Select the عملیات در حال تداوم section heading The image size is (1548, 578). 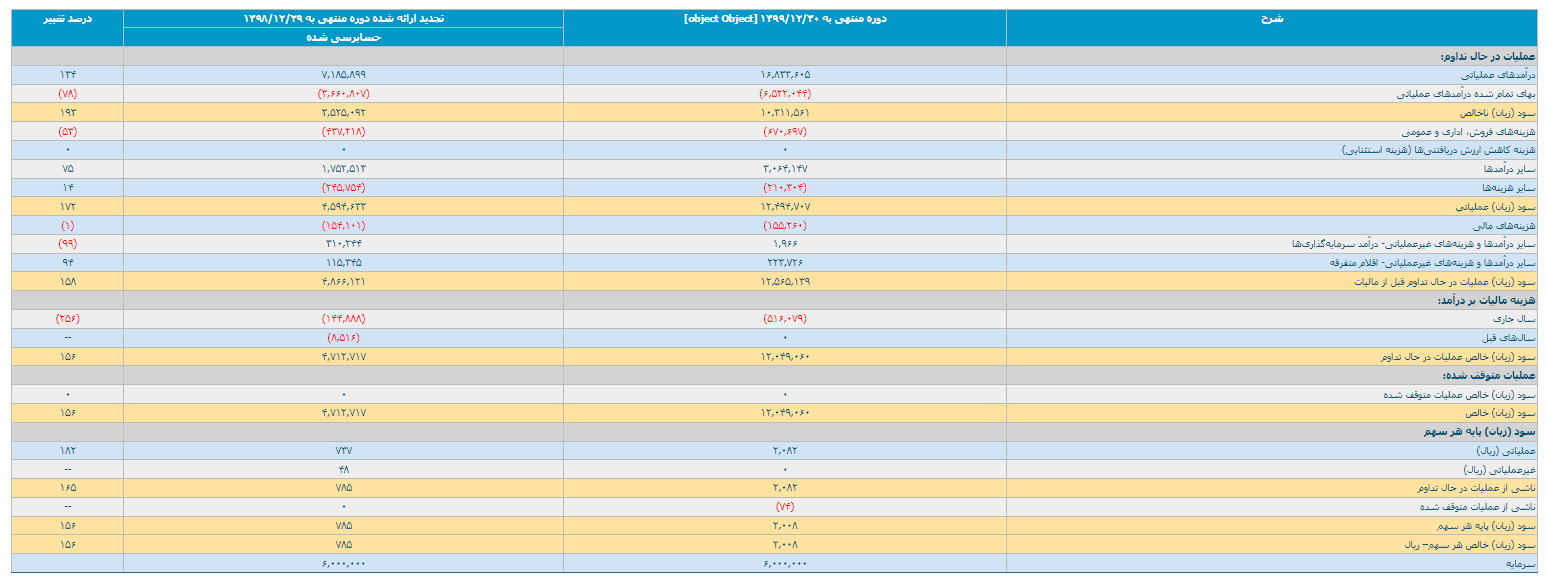click(1486, 56)
